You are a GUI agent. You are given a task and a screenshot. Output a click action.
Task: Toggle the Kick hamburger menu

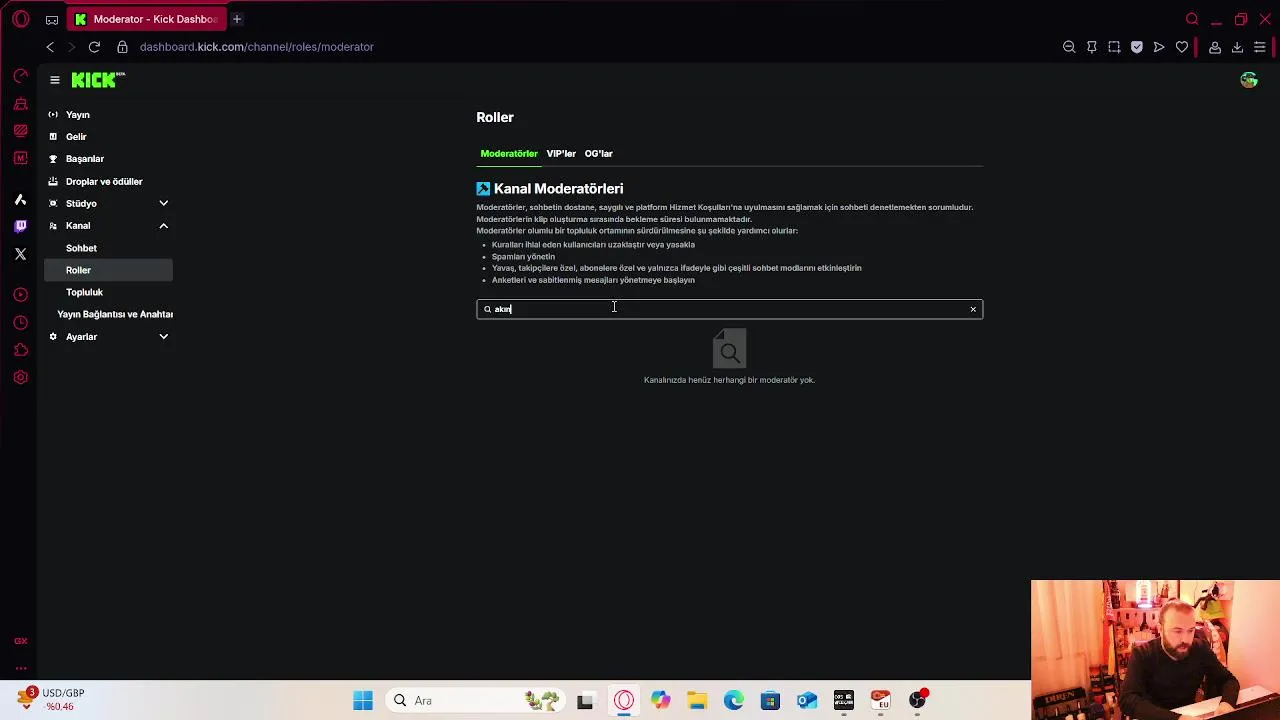point(55,80)
